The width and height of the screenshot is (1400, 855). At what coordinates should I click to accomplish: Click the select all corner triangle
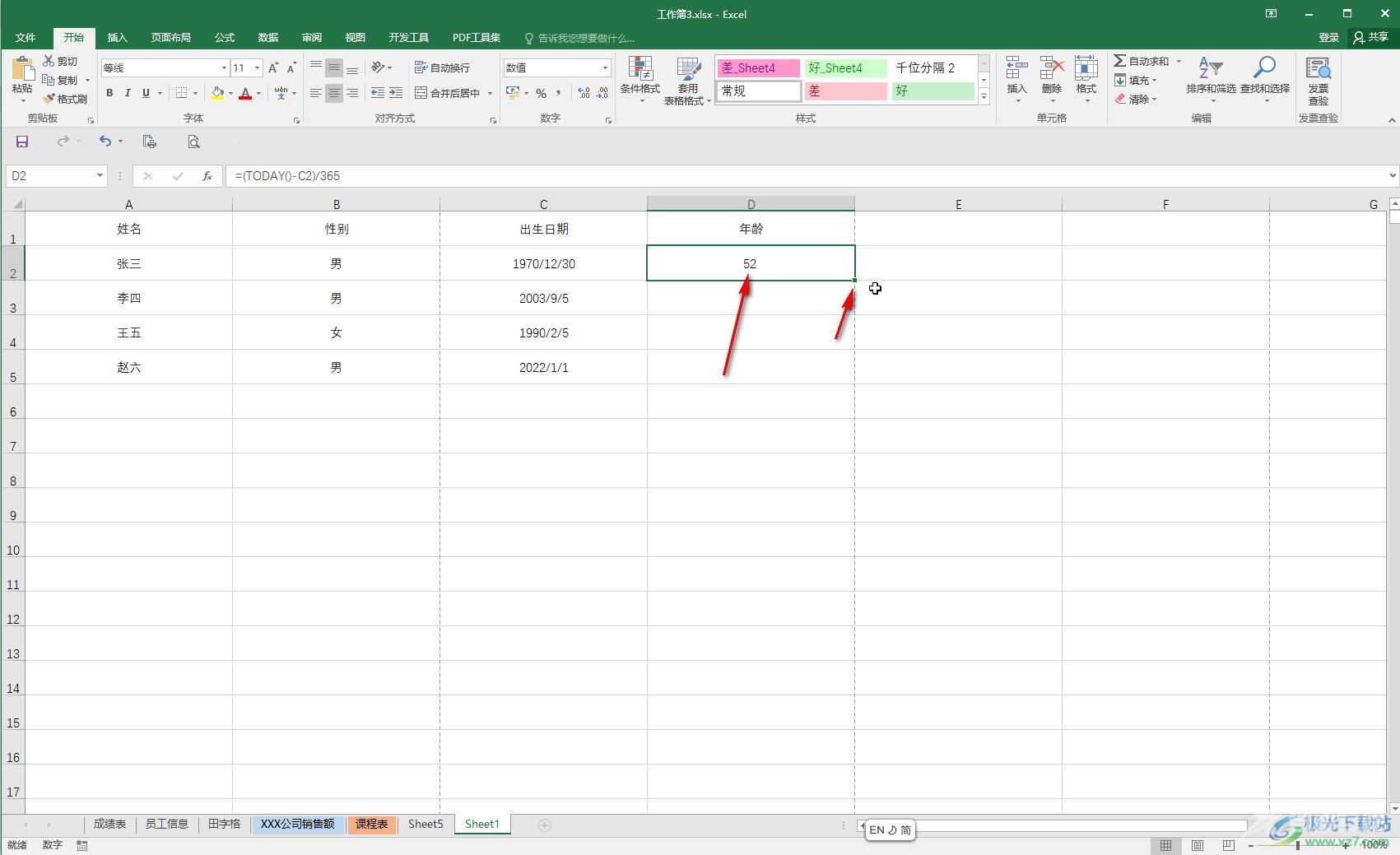click(x=16, y=204)
